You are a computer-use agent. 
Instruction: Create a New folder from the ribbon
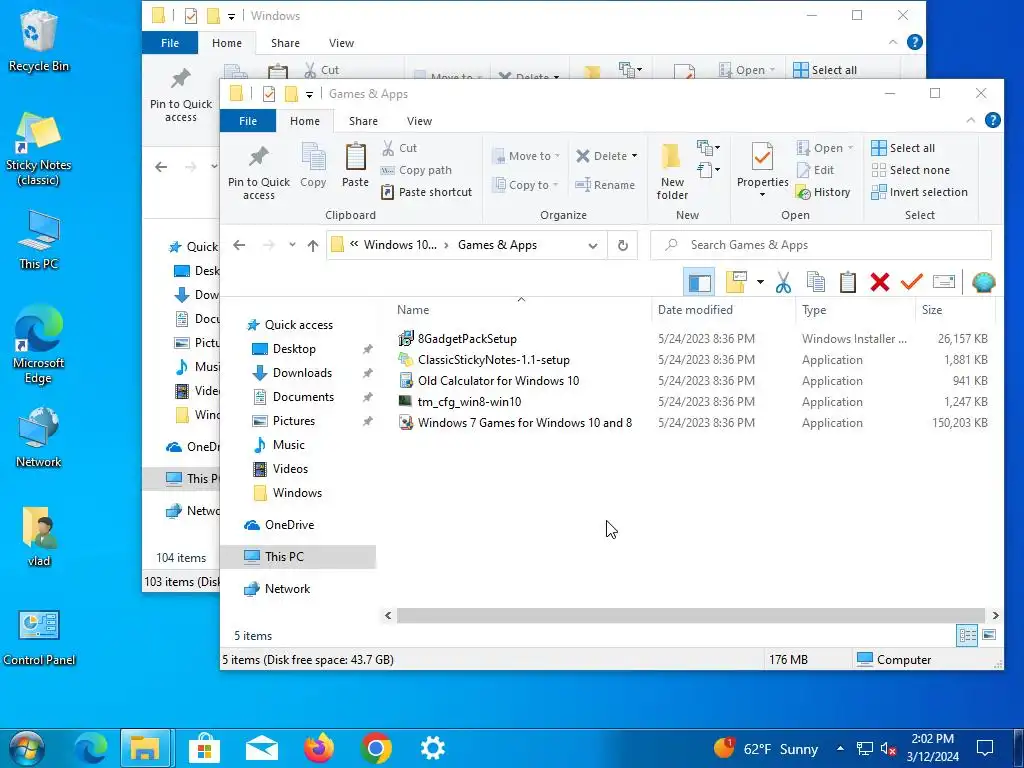pyautogui.click(x=672, y=172)
